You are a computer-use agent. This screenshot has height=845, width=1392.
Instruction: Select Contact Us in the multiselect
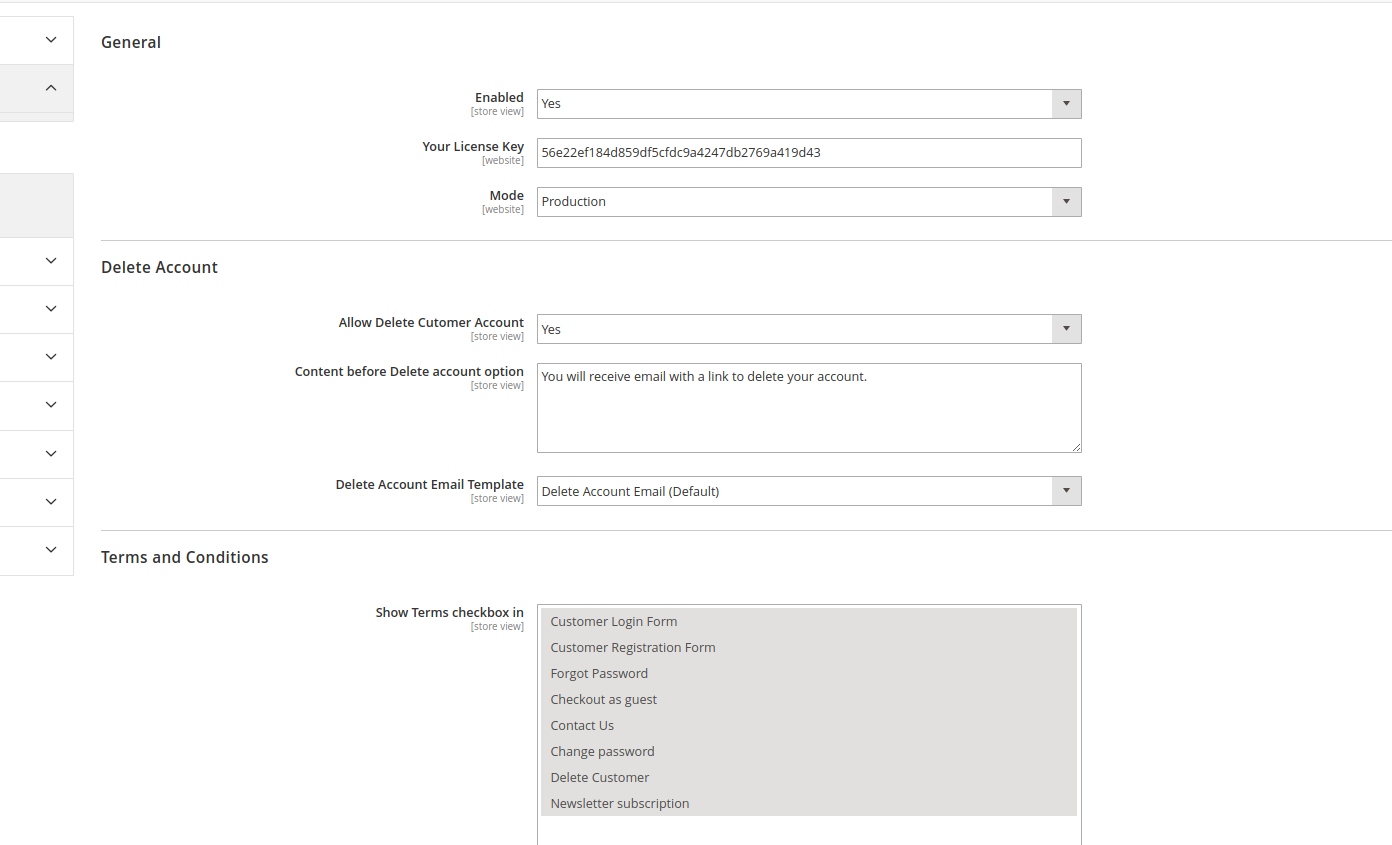[582, 726]
